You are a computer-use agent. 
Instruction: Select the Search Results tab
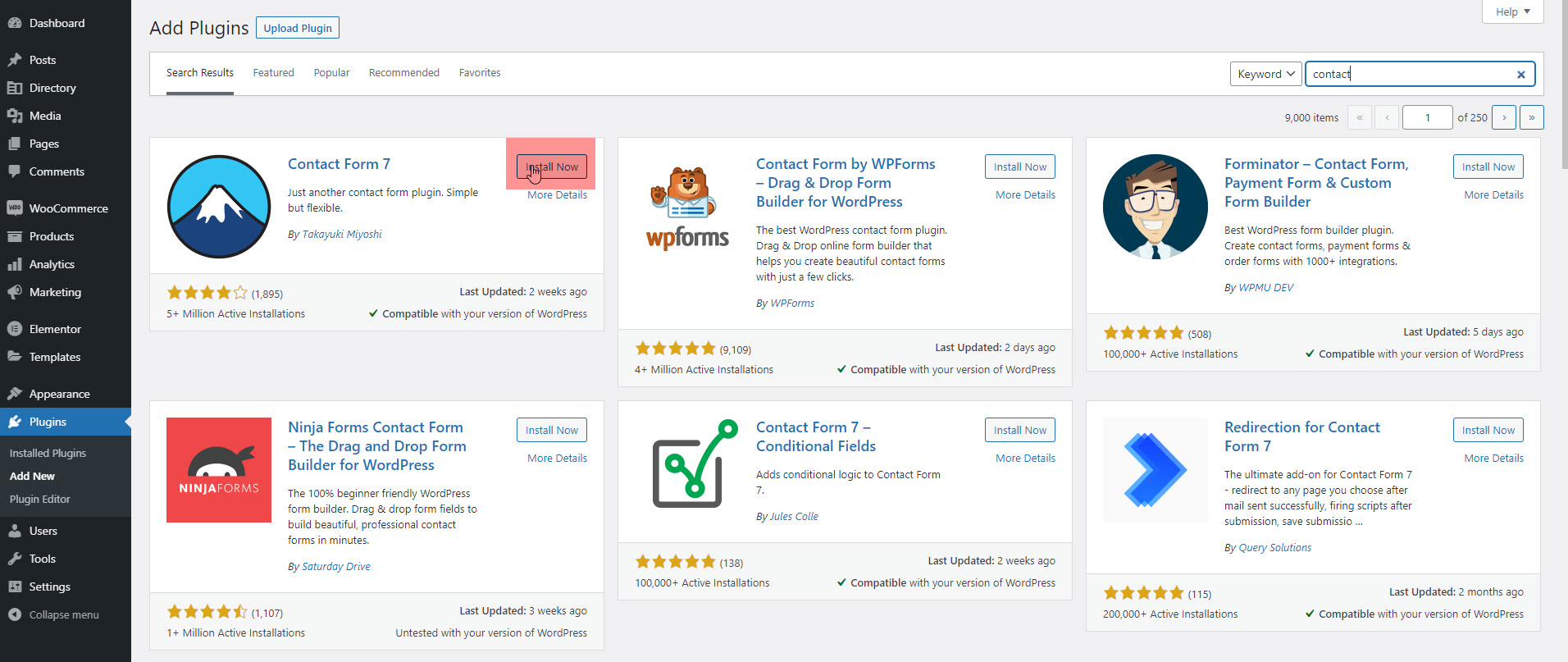click(200, 73)
